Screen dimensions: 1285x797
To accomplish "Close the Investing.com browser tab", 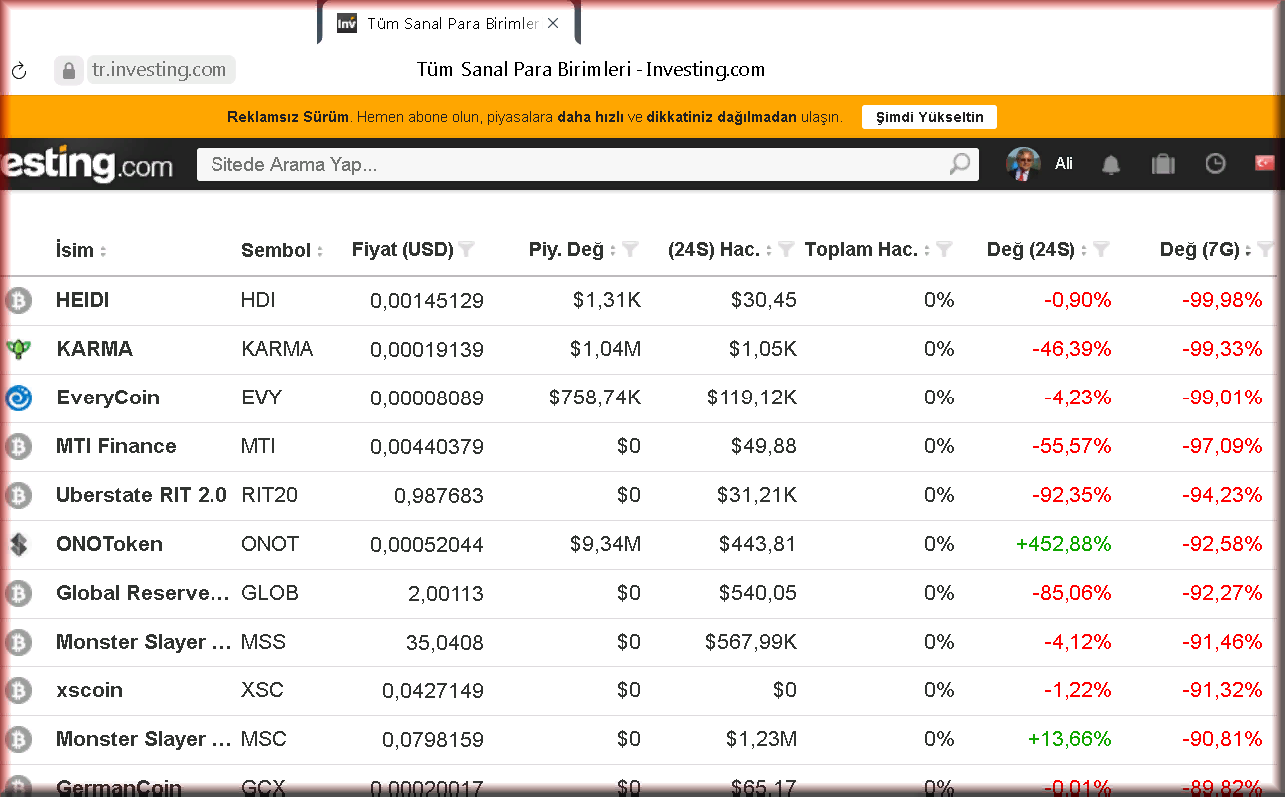I will pos(553,23).
